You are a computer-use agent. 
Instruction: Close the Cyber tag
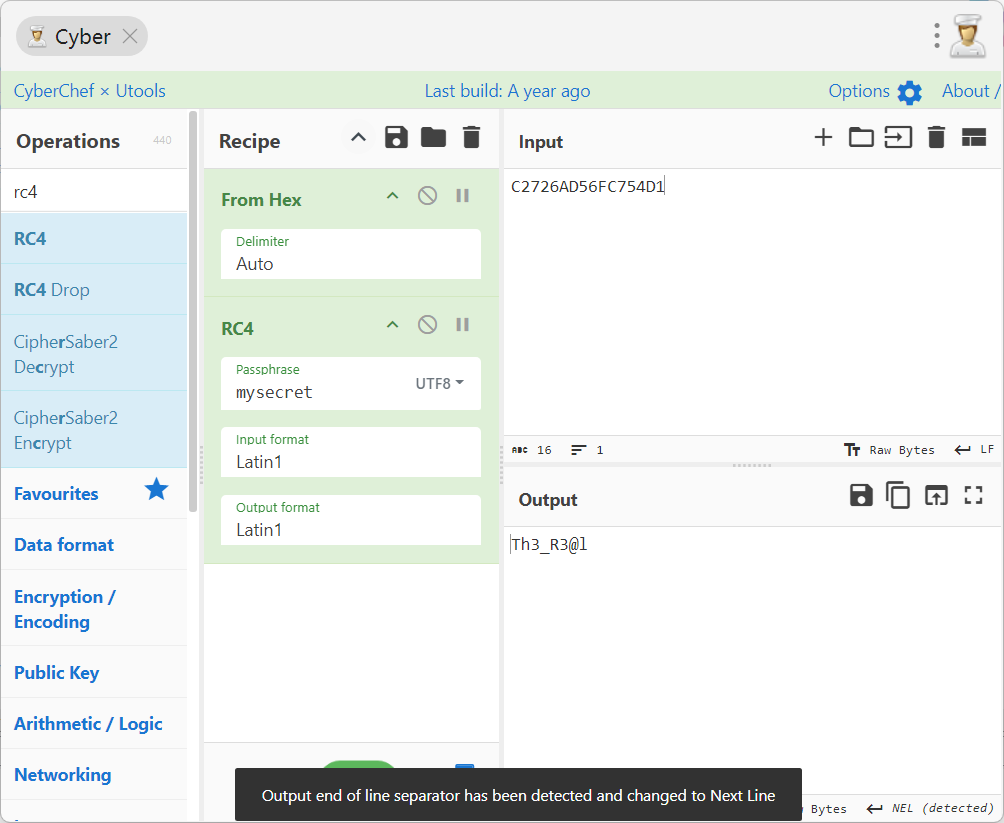[130, 37]
